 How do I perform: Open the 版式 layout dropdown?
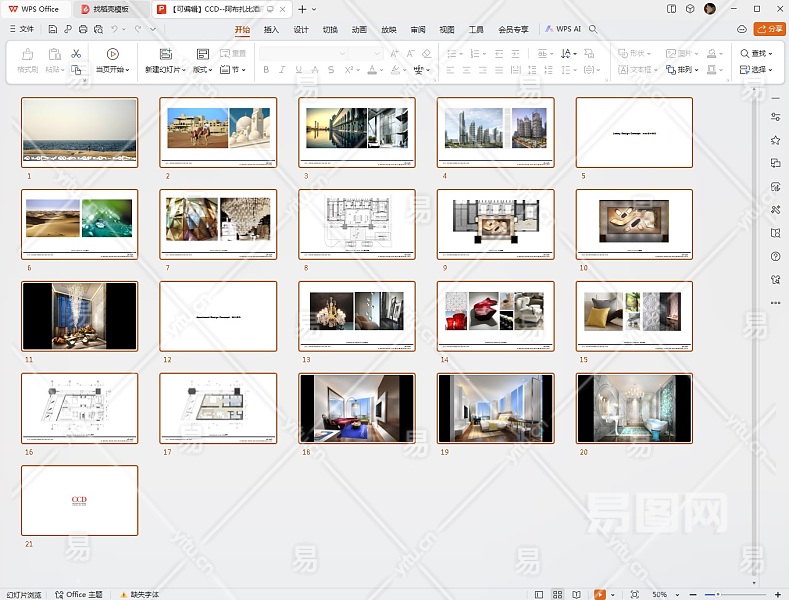(202, 70)
